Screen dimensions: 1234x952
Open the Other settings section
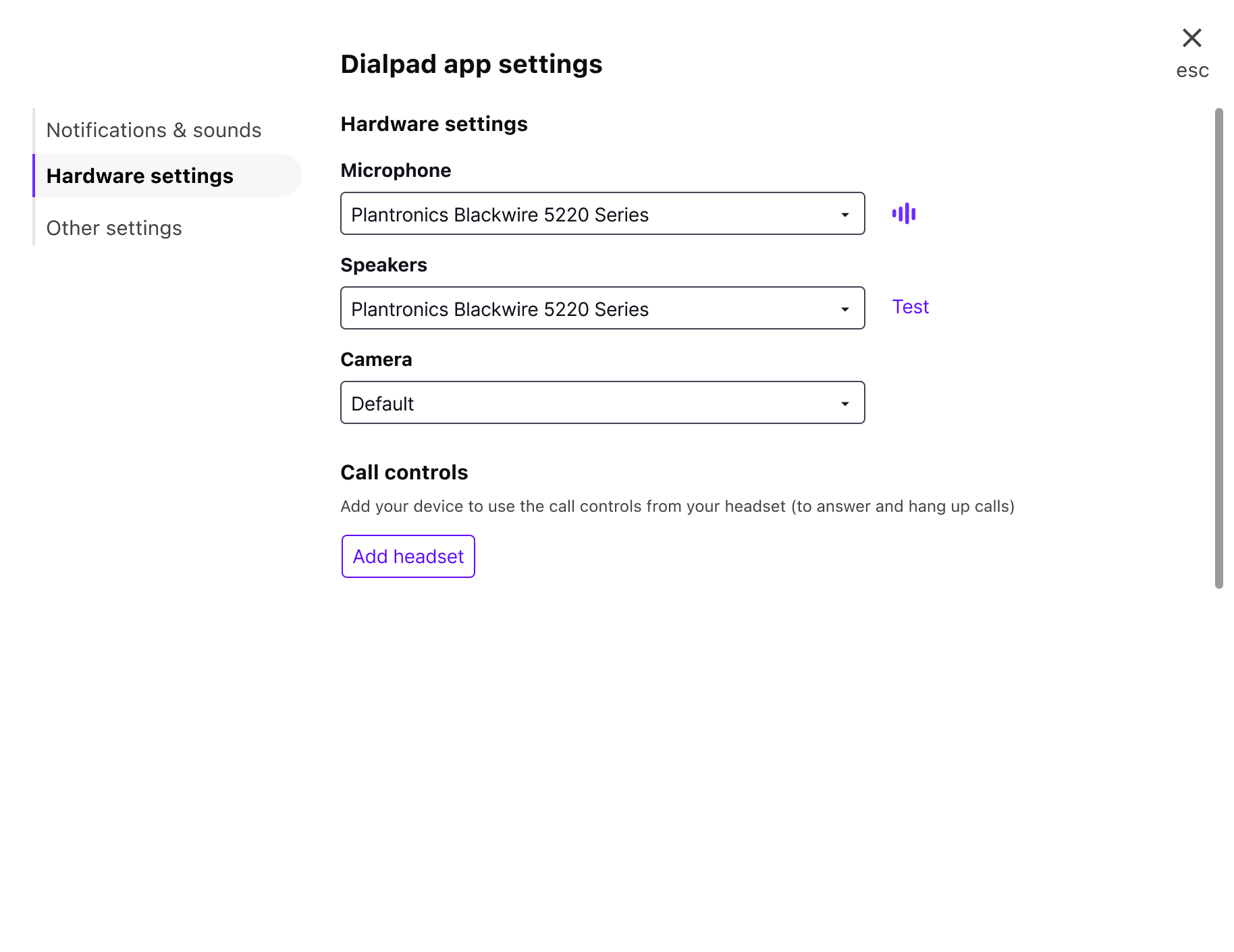point(114,228)
